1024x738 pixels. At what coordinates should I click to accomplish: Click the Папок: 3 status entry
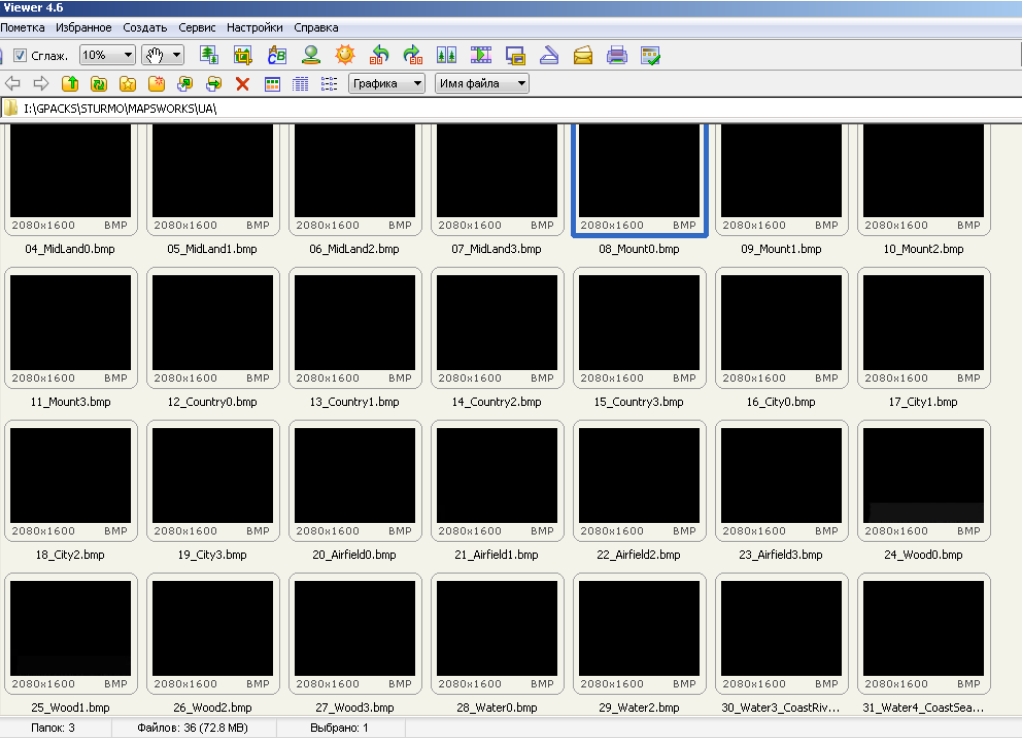(x=53, y=728)
